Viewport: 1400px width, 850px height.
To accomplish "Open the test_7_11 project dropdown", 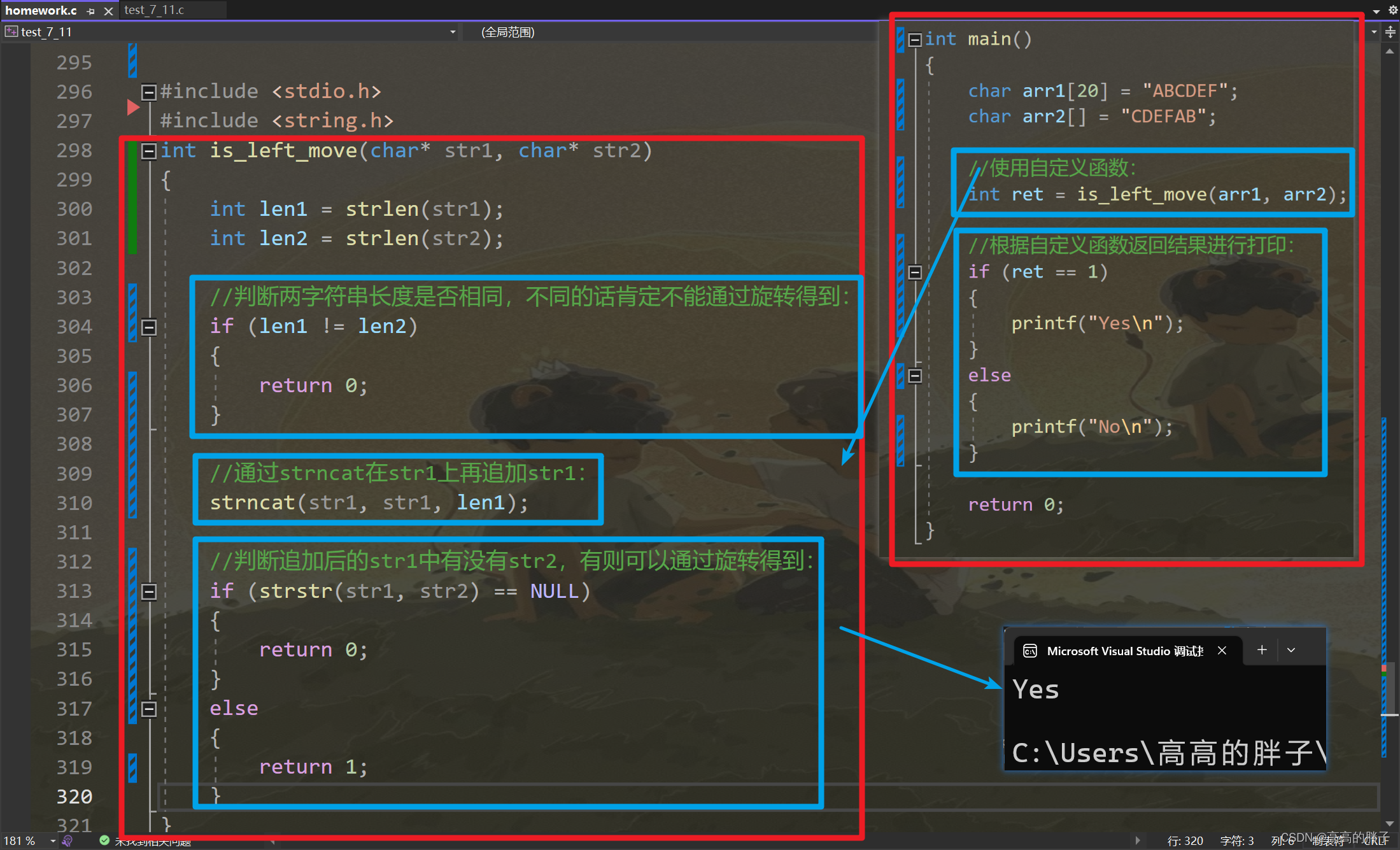I will pos(453,32).
